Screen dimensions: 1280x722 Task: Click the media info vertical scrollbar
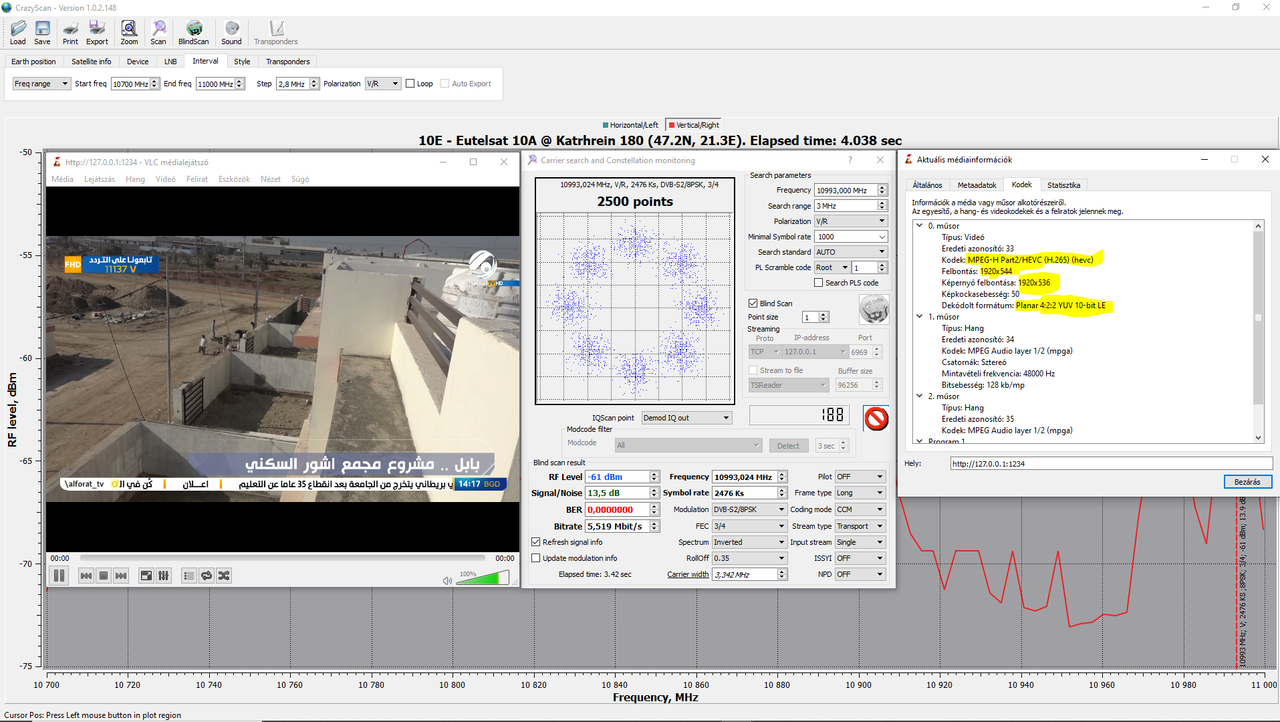(1259, 330)
